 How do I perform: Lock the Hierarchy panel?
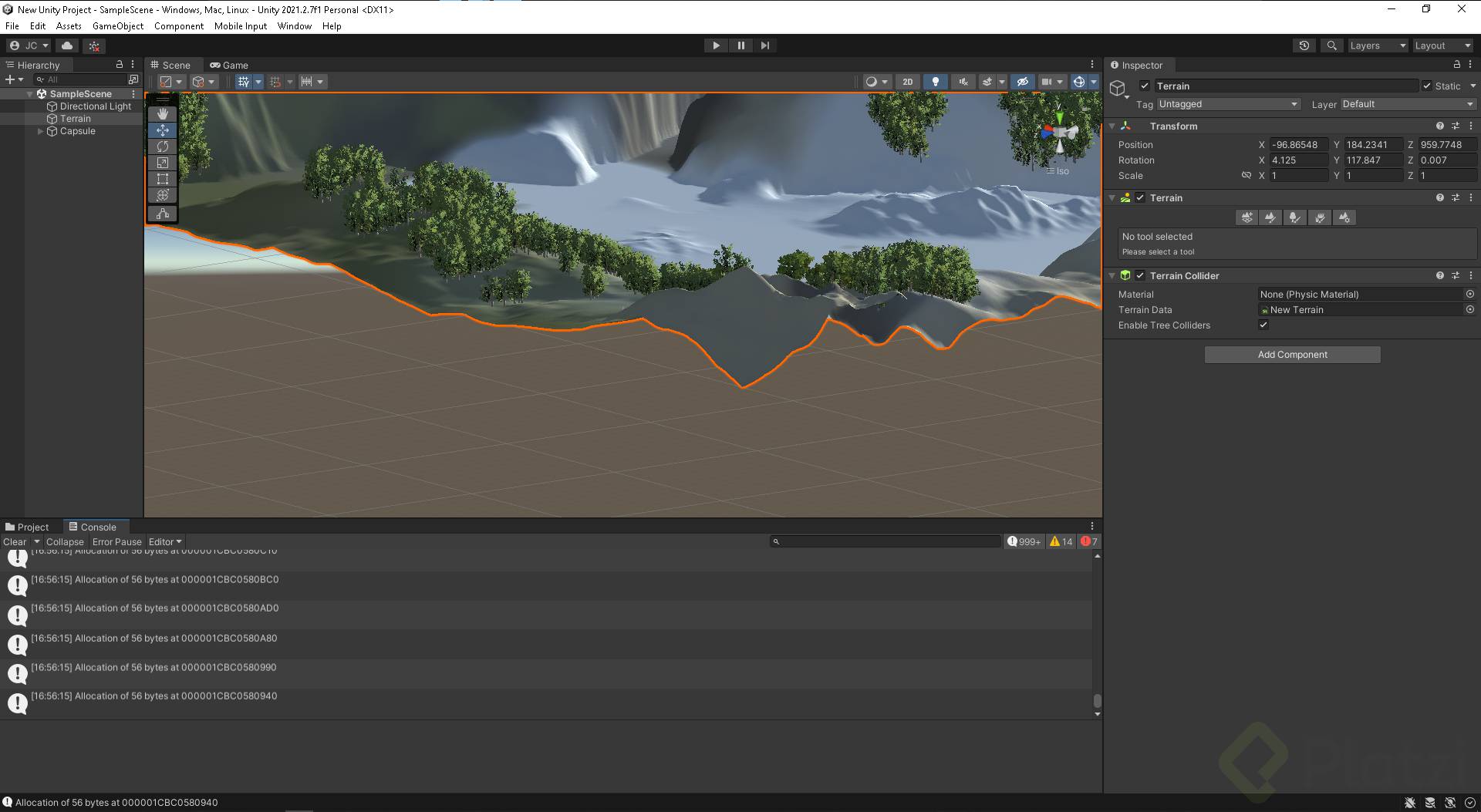[x=119, y=65]
